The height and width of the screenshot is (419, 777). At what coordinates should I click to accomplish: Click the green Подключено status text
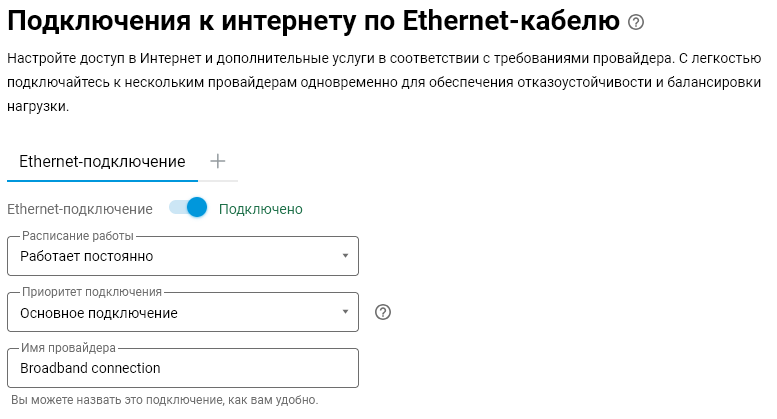pyautogui.click(x=260, y=209)
